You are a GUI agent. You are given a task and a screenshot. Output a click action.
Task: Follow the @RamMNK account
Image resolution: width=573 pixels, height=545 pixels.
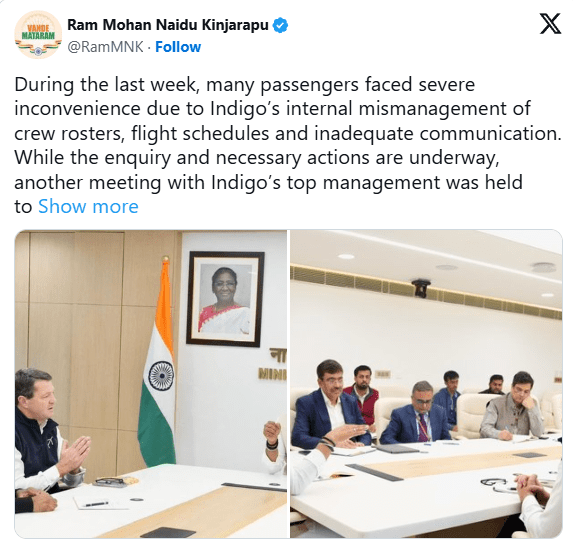178,47
